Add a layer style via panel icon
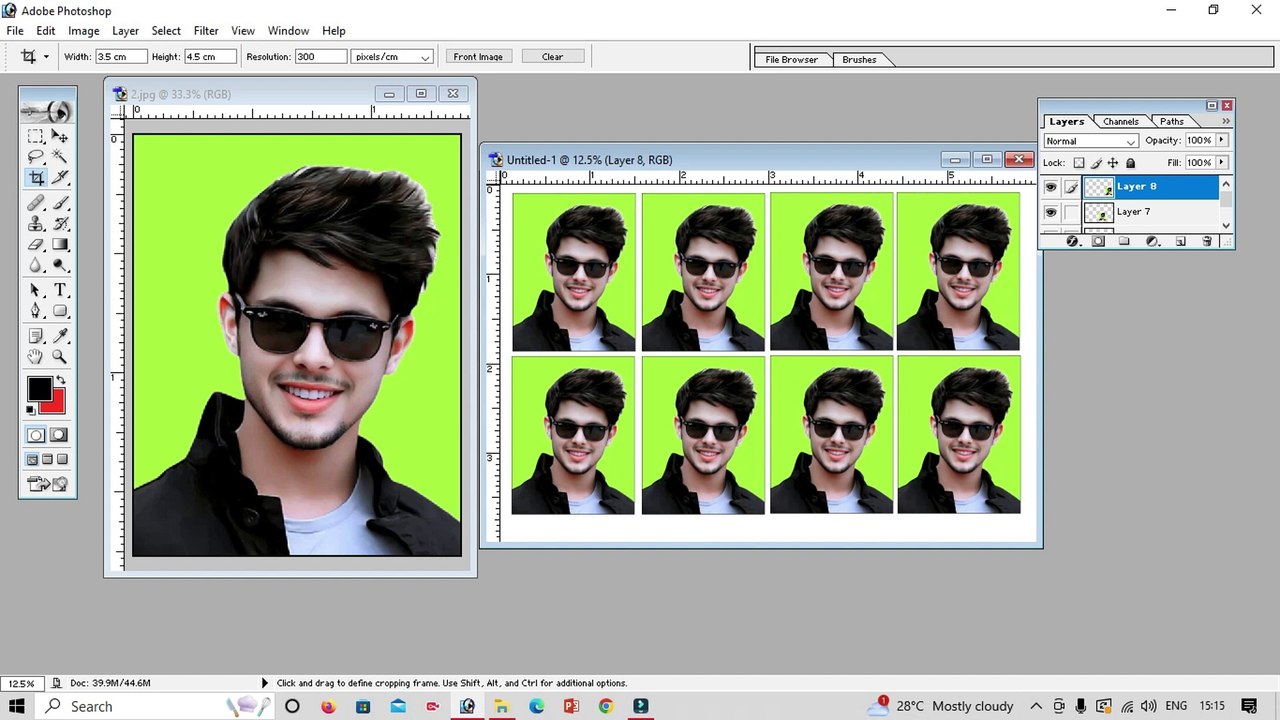This screenshot has width=1280, height=720. 1073,241
